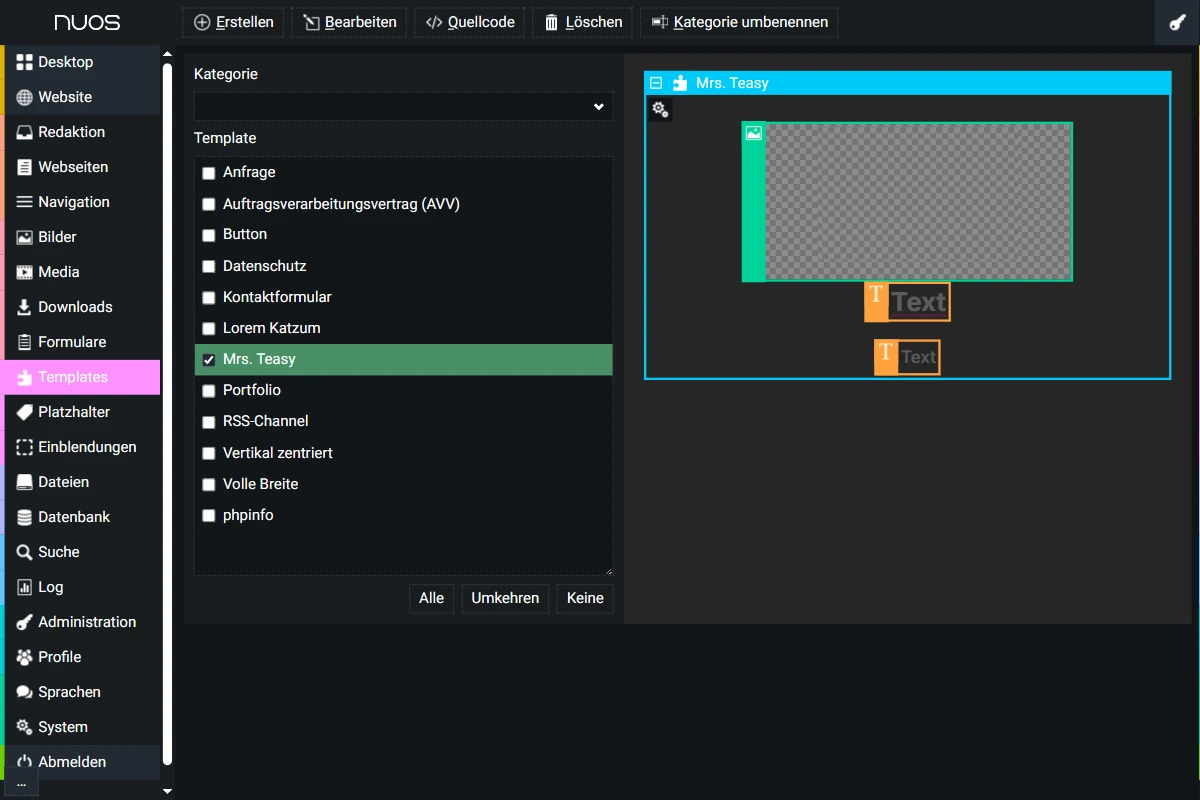Click the Umkehren button

pos(505,598)
